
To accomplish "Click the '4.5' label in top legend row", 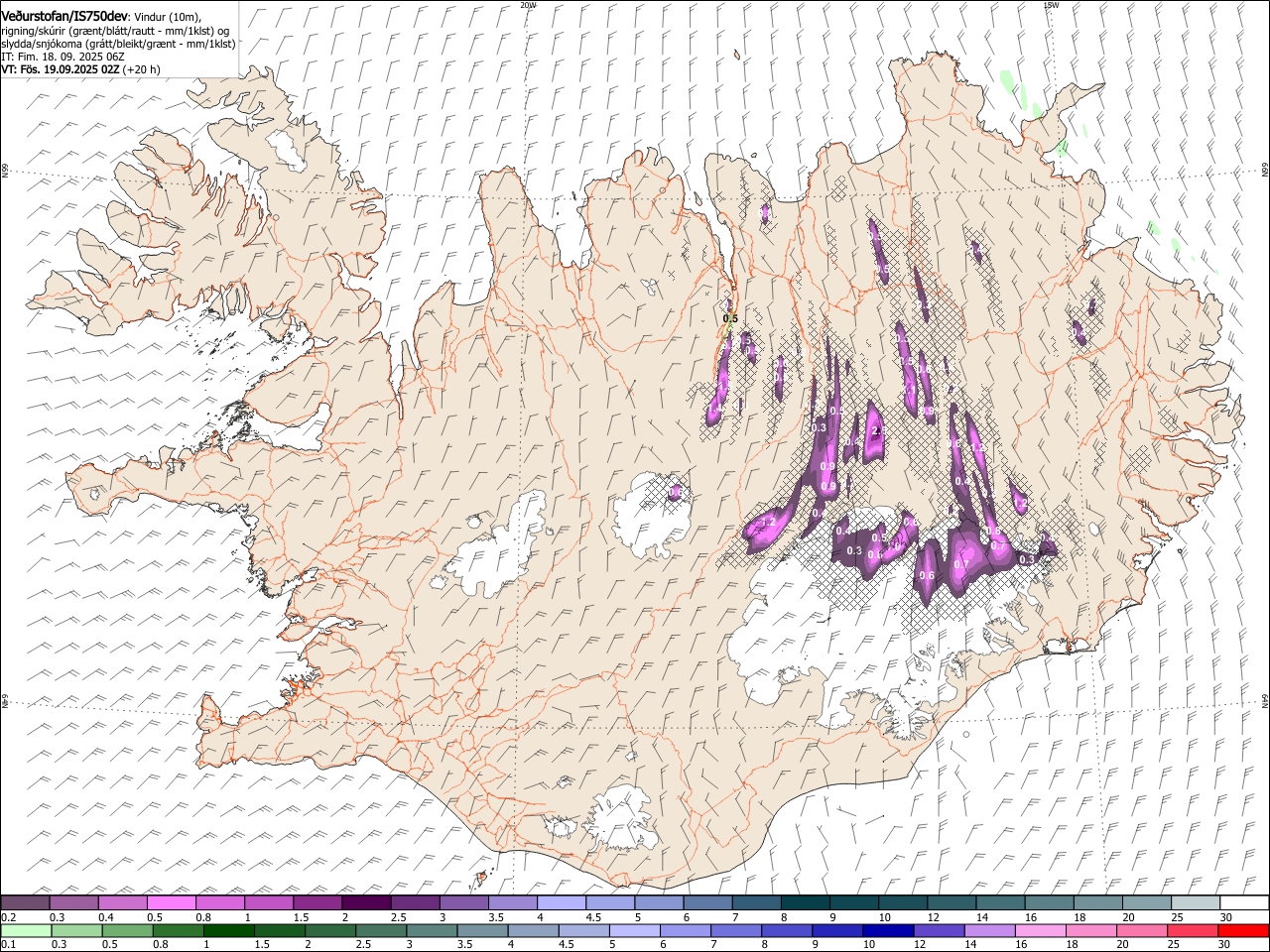I will pyautogui.click(x=593, y=917).
